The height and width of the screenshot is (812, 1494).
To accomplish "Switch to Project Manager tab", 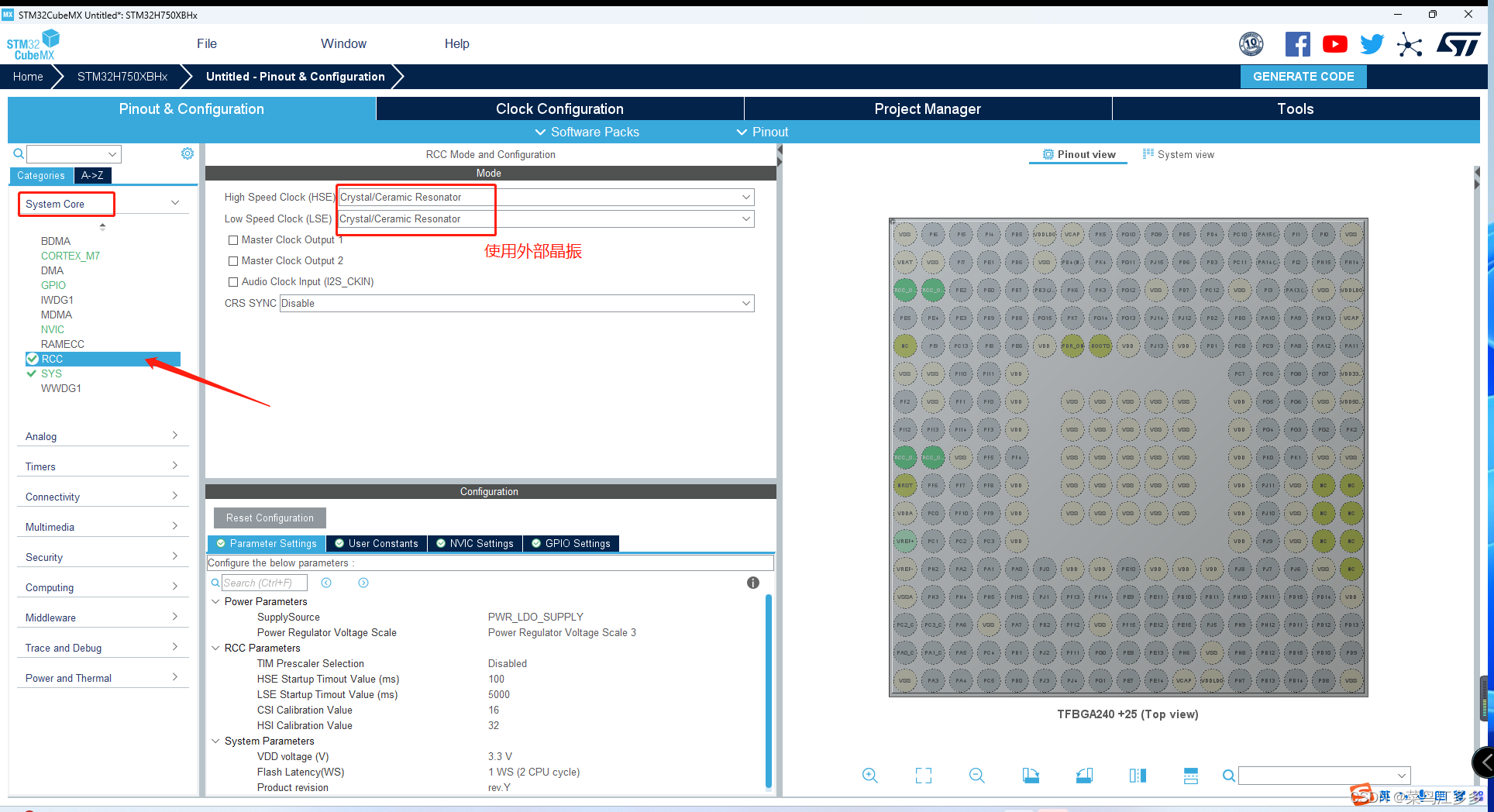I will [x=928, y=108].
